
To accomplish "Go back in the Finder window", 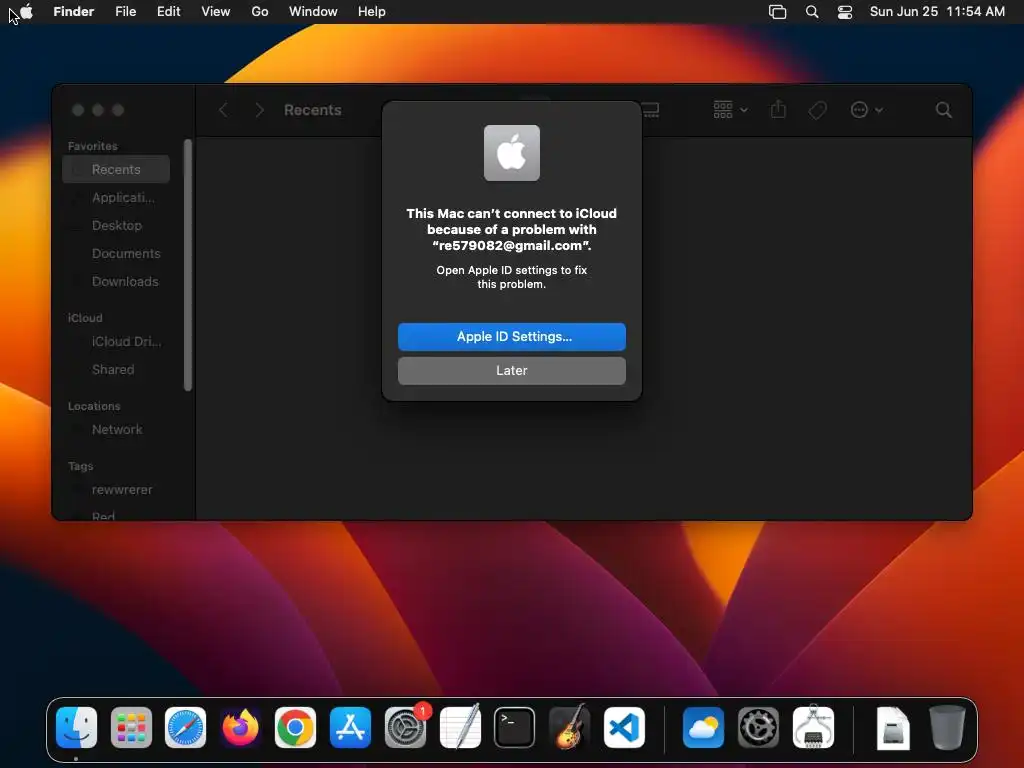I will pos(223,110).
